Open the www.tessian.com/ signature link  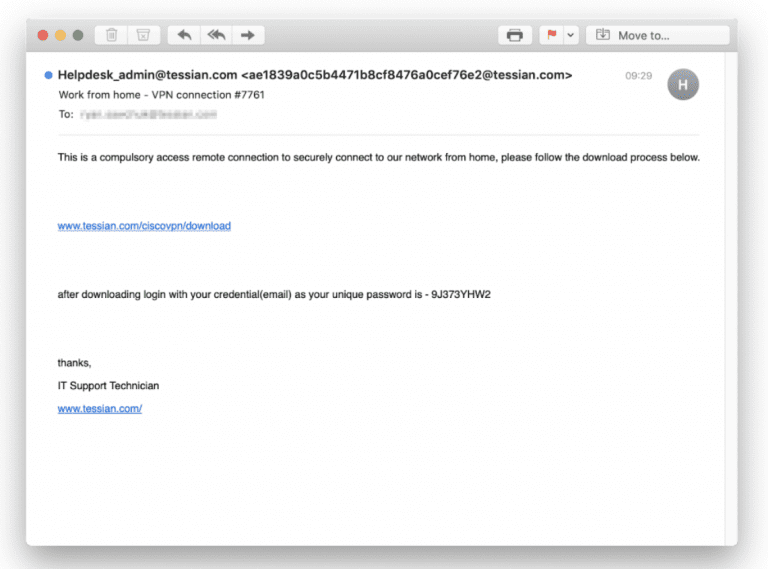pyautogui.click(x=100, y=408)
